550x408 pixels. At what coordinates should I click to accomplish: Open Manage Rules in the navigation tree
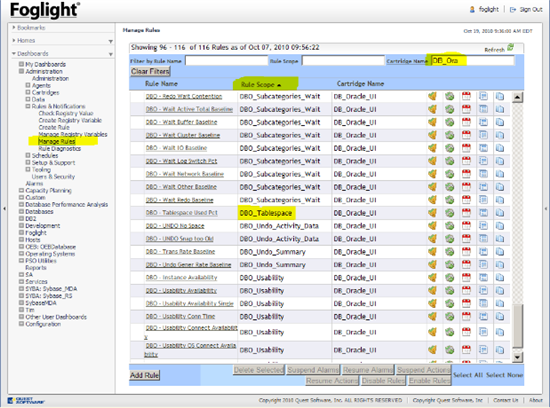(56, 141)
